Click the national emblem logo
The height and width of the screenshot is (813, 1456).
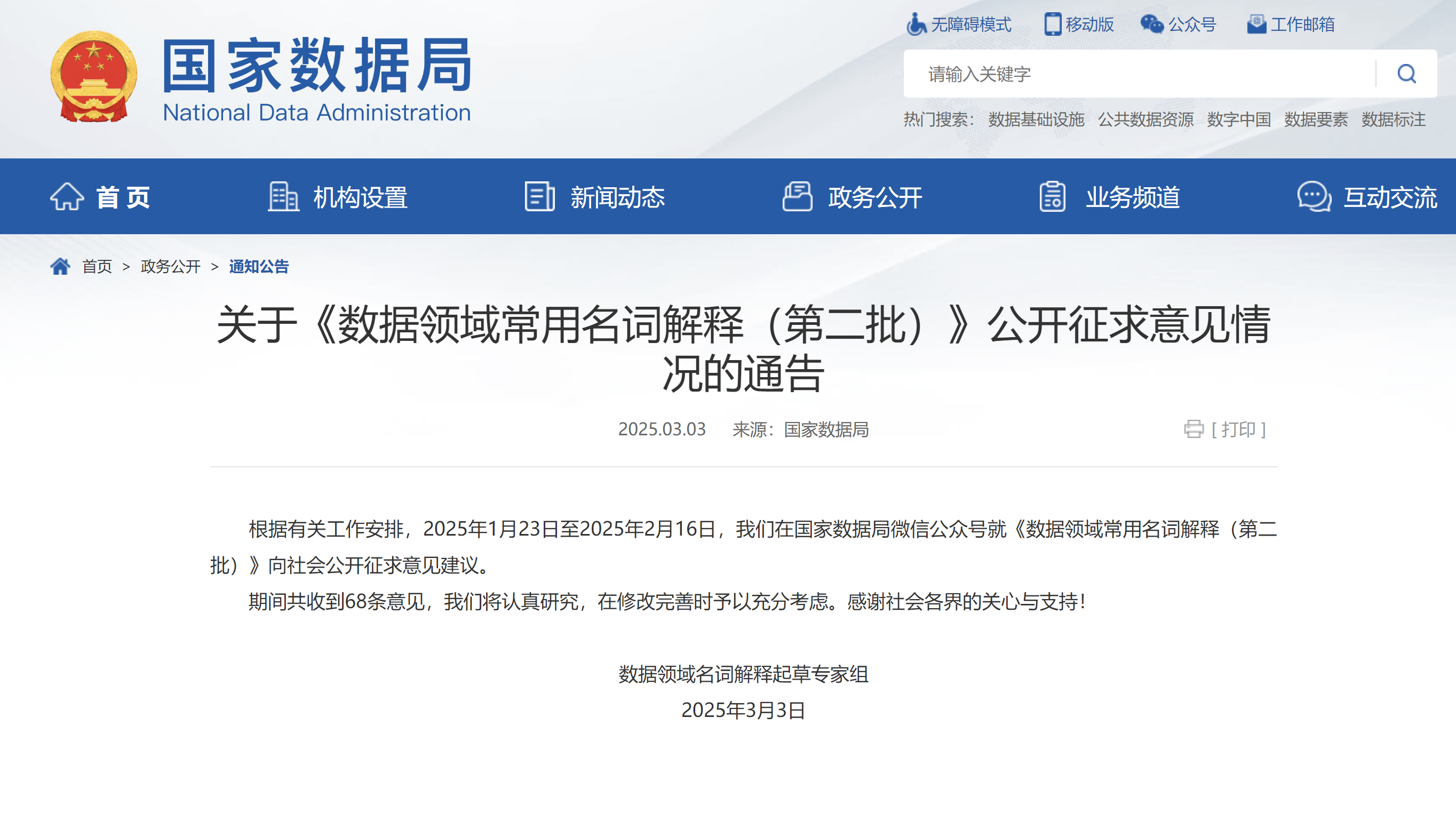[x=94, y=77]
